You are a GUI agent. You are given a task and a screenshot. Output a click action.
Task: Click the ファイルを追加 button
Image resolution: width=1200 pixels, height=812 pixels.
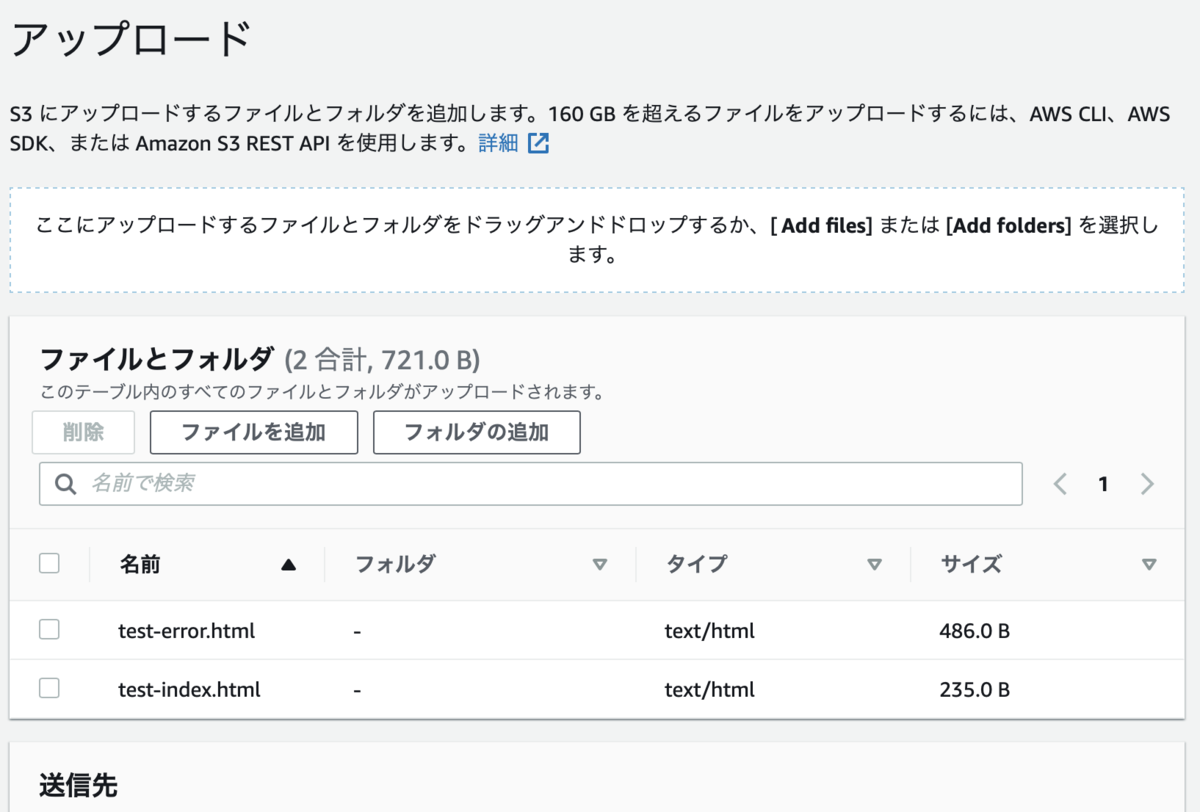click(x=253, y=432)
